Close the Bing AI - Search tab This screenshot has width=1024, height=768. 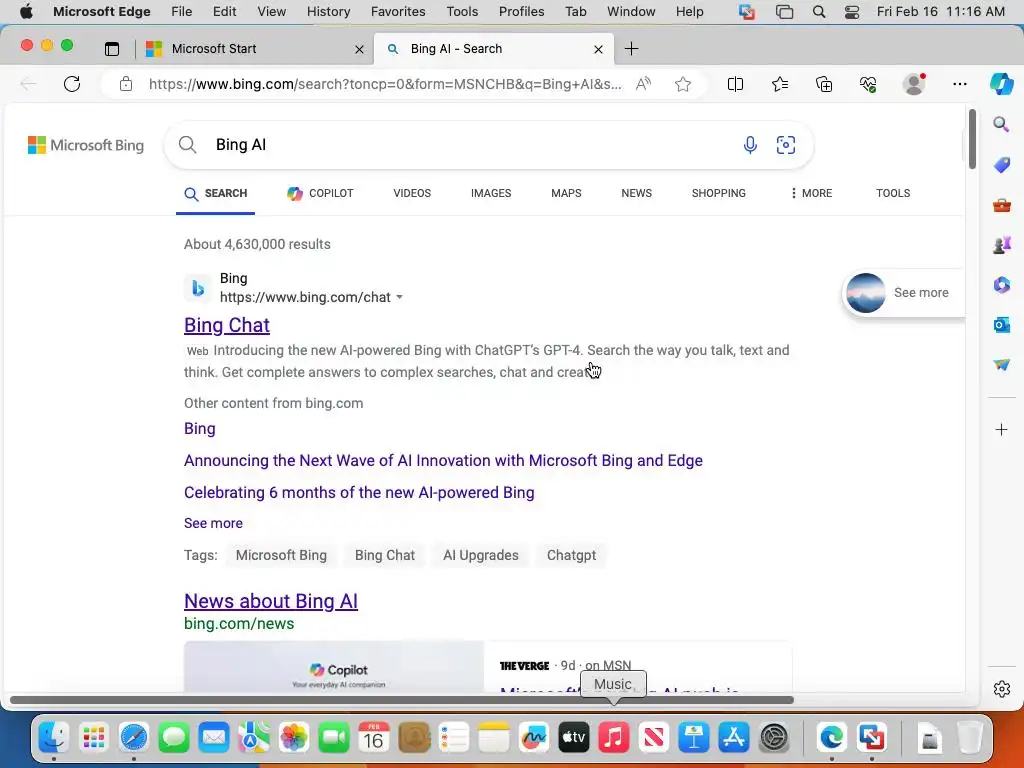(598, 49)
